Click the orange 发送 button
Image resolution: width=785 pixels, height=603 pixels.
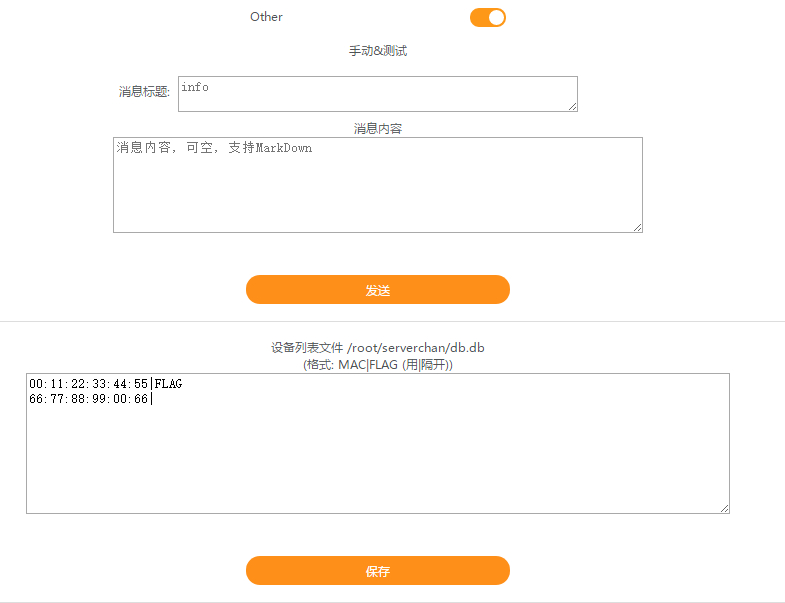click(378, 289)
